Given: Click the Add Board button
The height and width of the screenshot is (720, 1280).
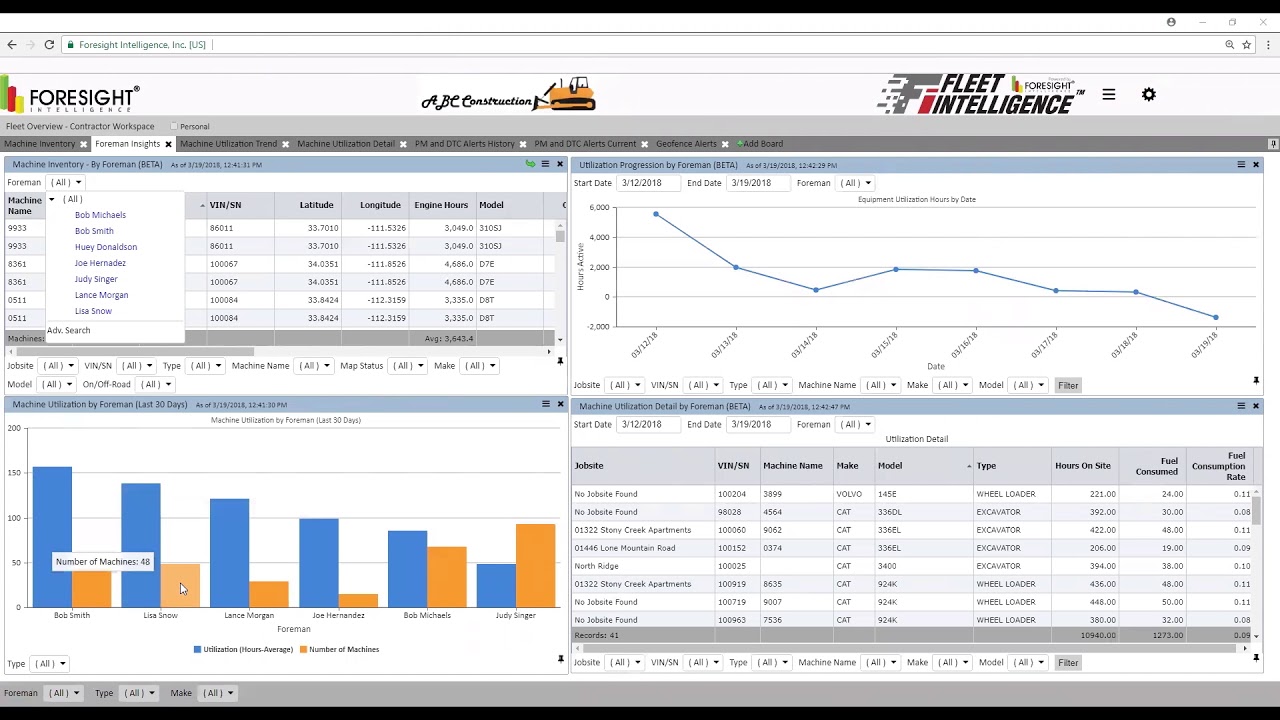Looking at the screenshot, I should (760, 144).
